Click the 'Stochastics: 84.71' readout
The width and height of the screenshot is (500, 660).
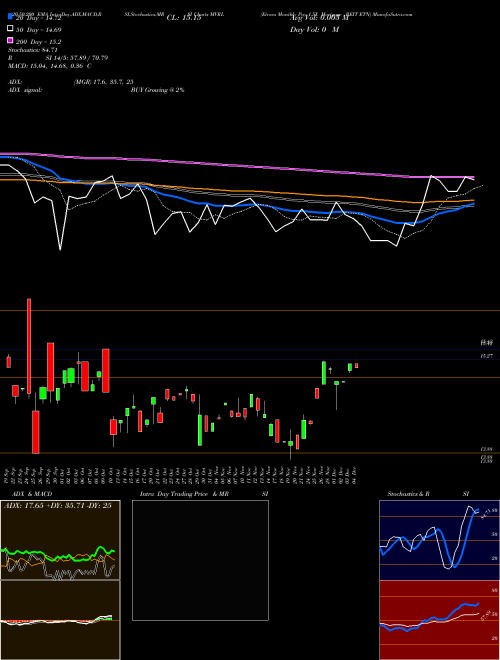33,50
